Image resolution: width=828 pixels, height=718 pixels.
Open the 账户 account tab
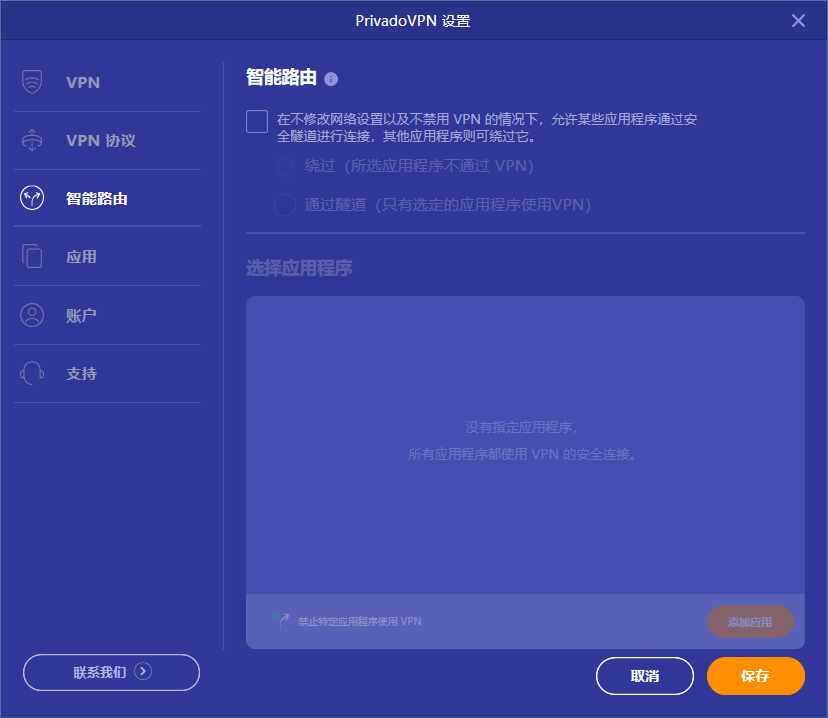108,316
